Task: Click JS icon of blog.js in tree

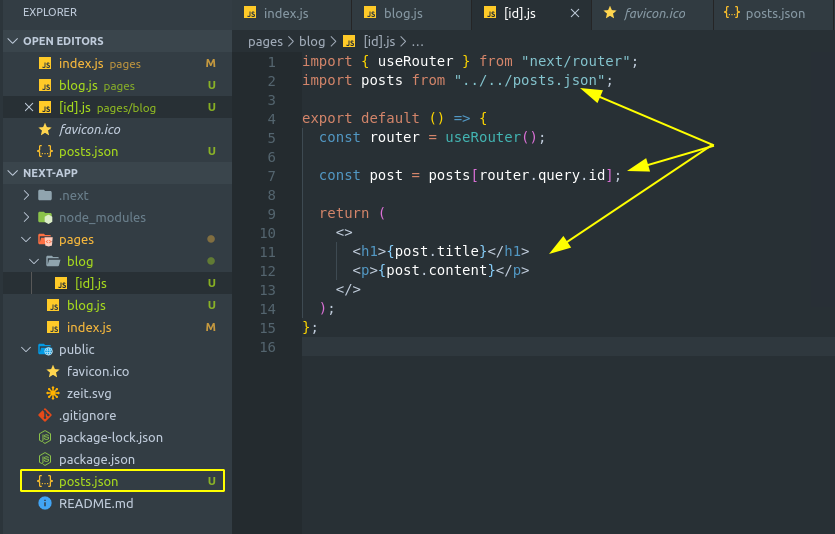Action: click(53, 305)
